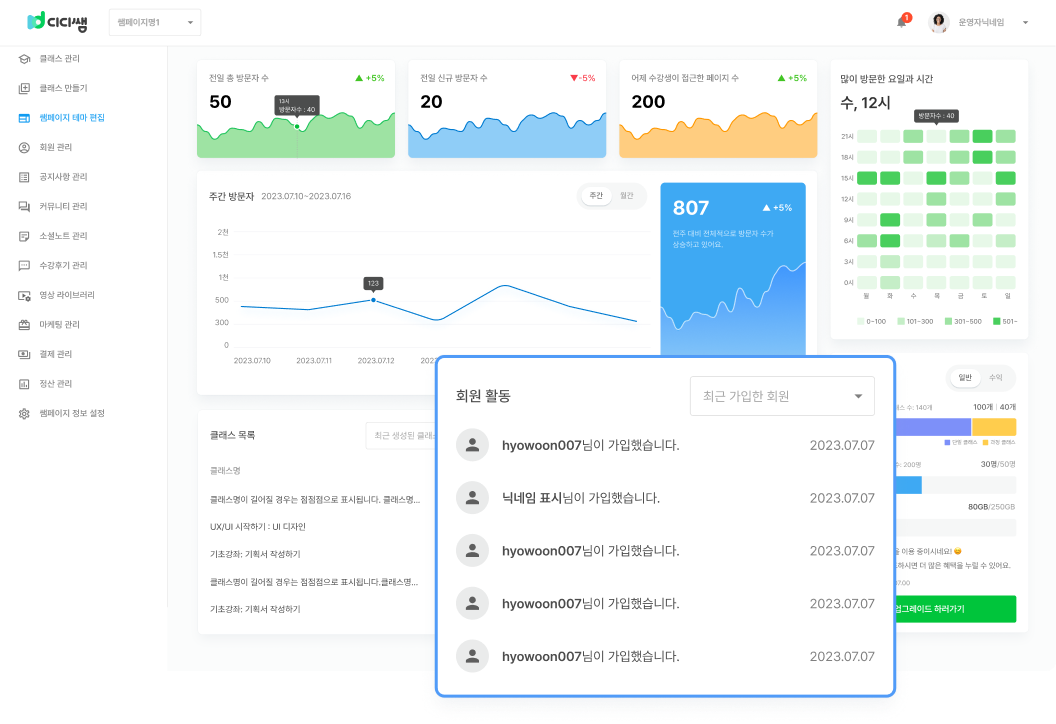Open 공지사항 관리 in the sidebar

coord(63,177)
